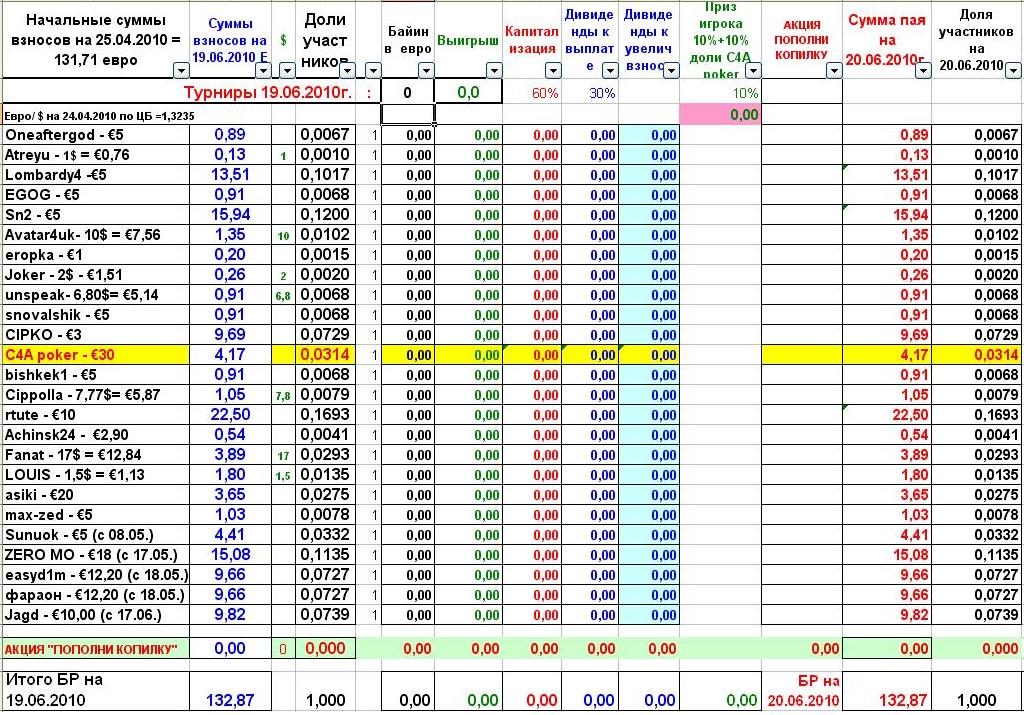Open filter dropdown for Доля участников на 20.06.2010 column

click(1013, 70)
